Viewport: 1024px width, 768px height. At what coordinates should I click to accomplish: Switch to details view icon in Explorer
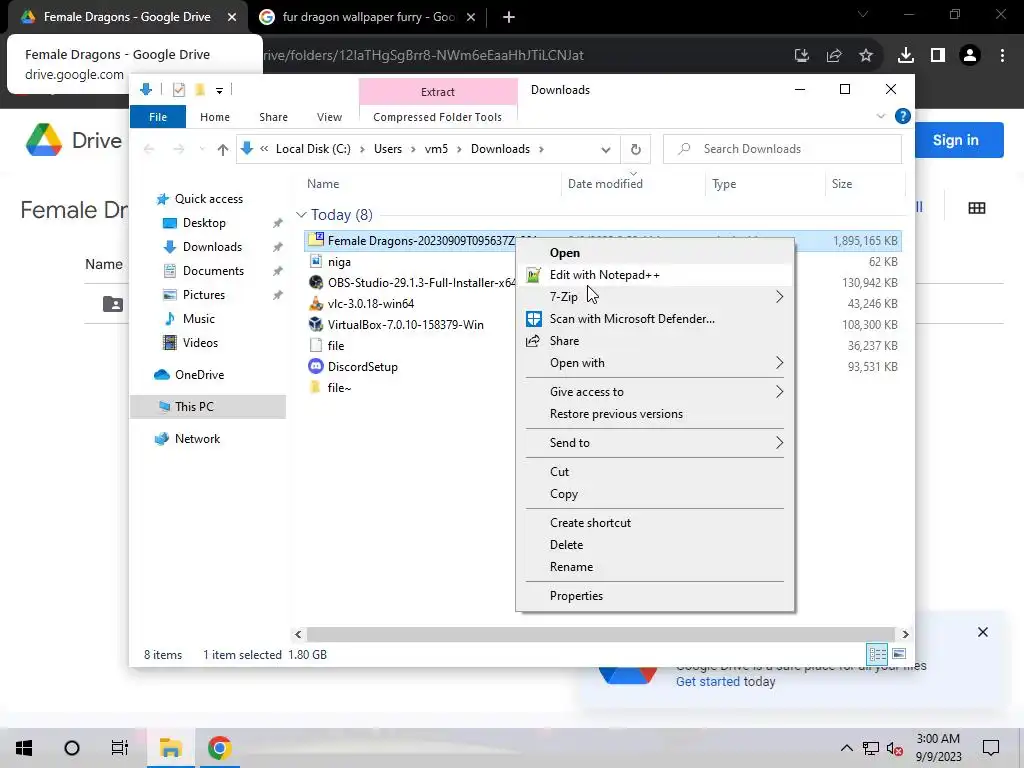pyautogui.click(x=877, y=654)
